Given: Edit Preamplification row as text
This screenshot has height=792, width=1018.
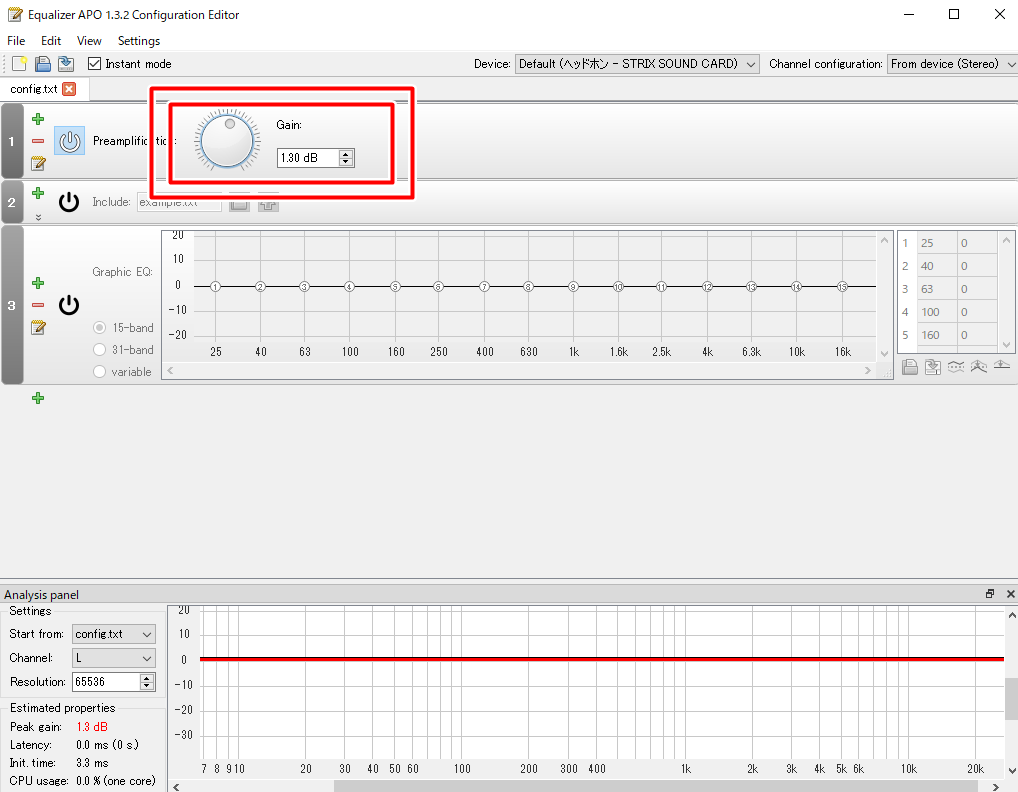Looking at the screenshot, I should tap(38, 163).
